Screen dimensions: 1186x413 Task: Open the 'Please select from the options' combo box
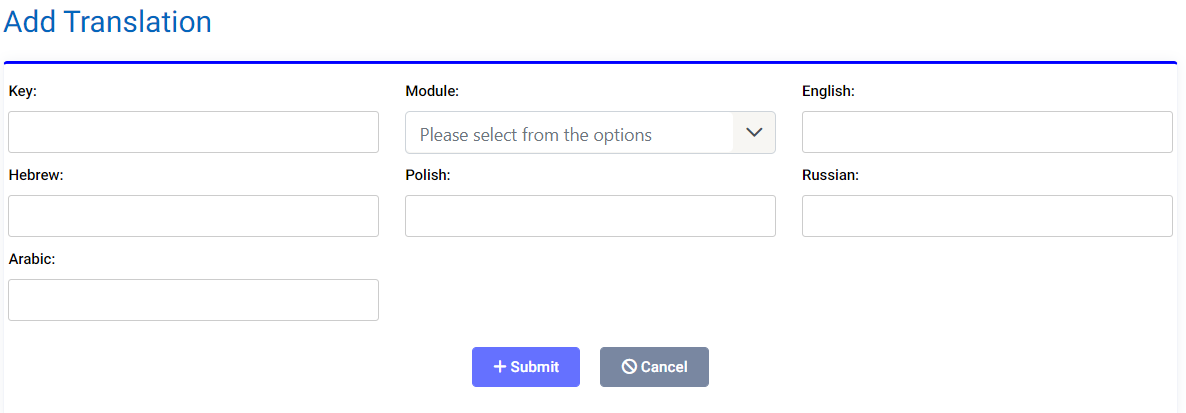570,133
